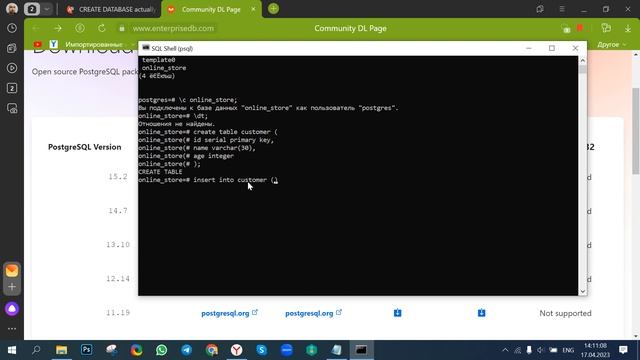Open Photoshop from the taskbar
The height and width of the screenshot is (360, 640).
coord(87,350)
